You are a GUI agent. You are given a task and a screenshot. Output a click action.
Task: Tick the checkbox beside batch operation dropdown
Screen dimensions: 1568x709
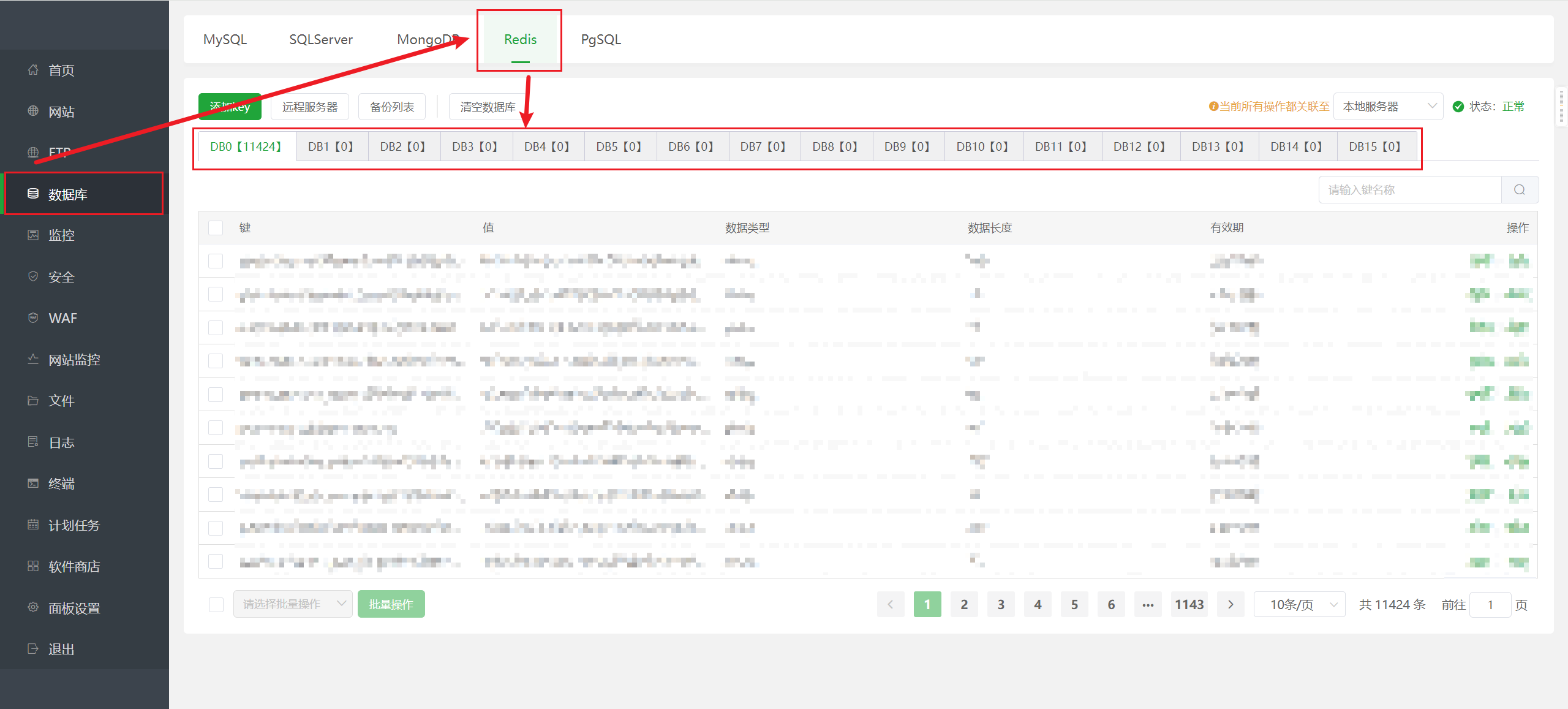(x=216, y=605)
